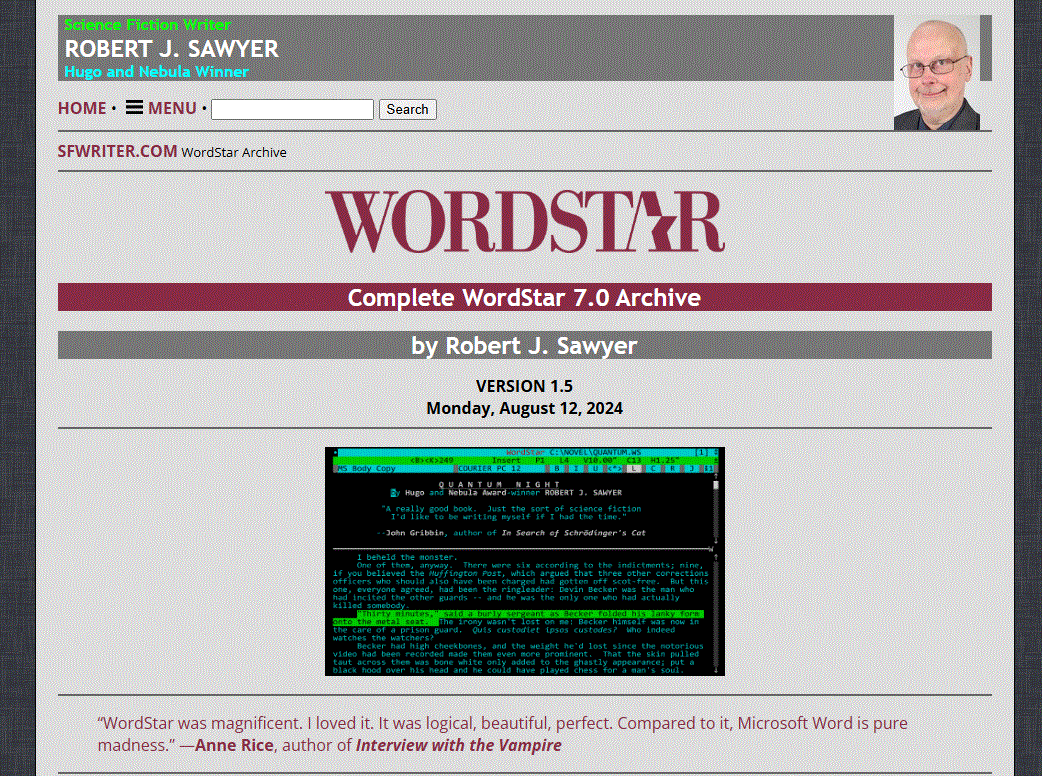Open the MENU text link
Image resolution: width=1042 pixels, height=776 pixels.
172,108
